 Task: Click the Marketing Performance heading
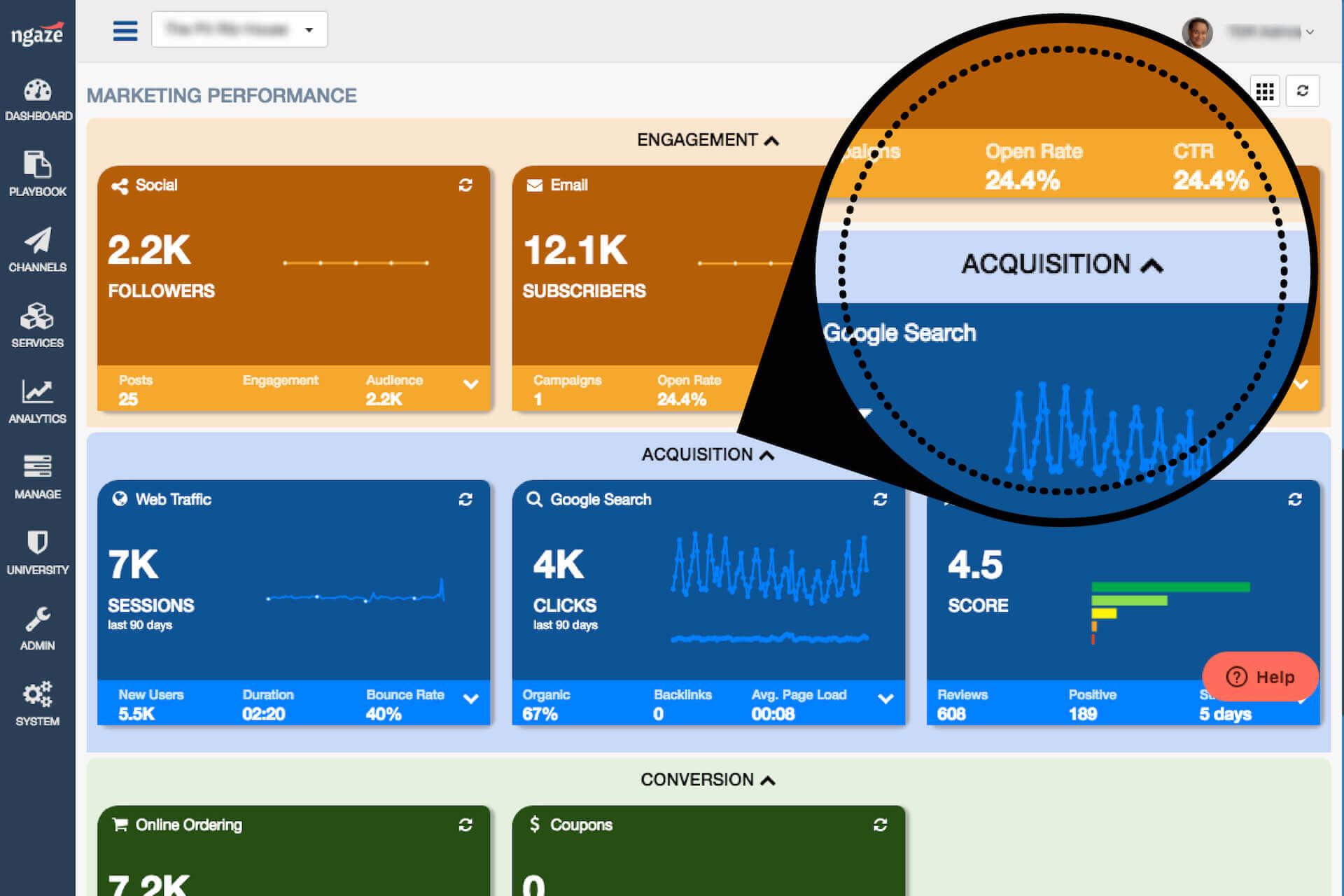221,95
